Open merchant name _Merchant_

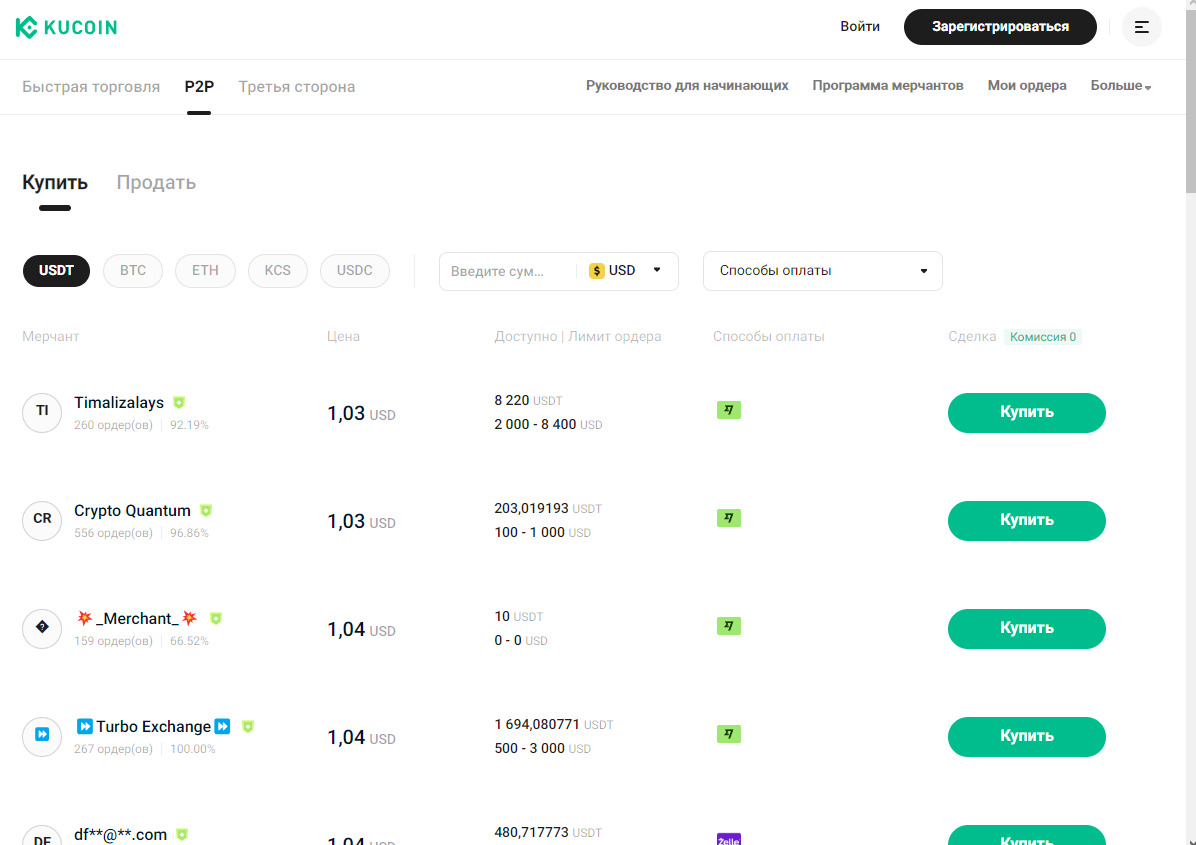pos(137,618)
